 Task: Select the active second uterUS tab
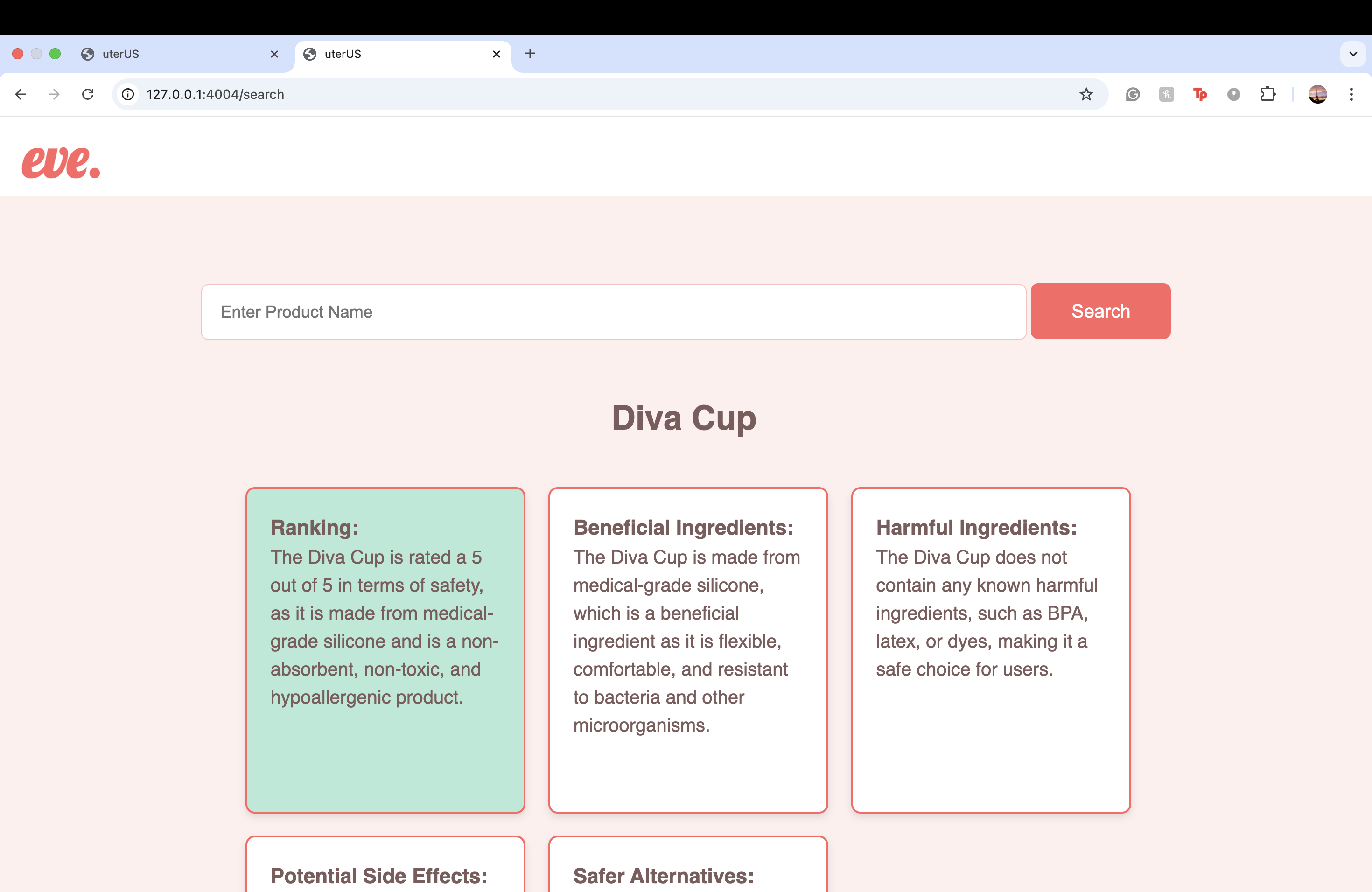pos(398,54)
